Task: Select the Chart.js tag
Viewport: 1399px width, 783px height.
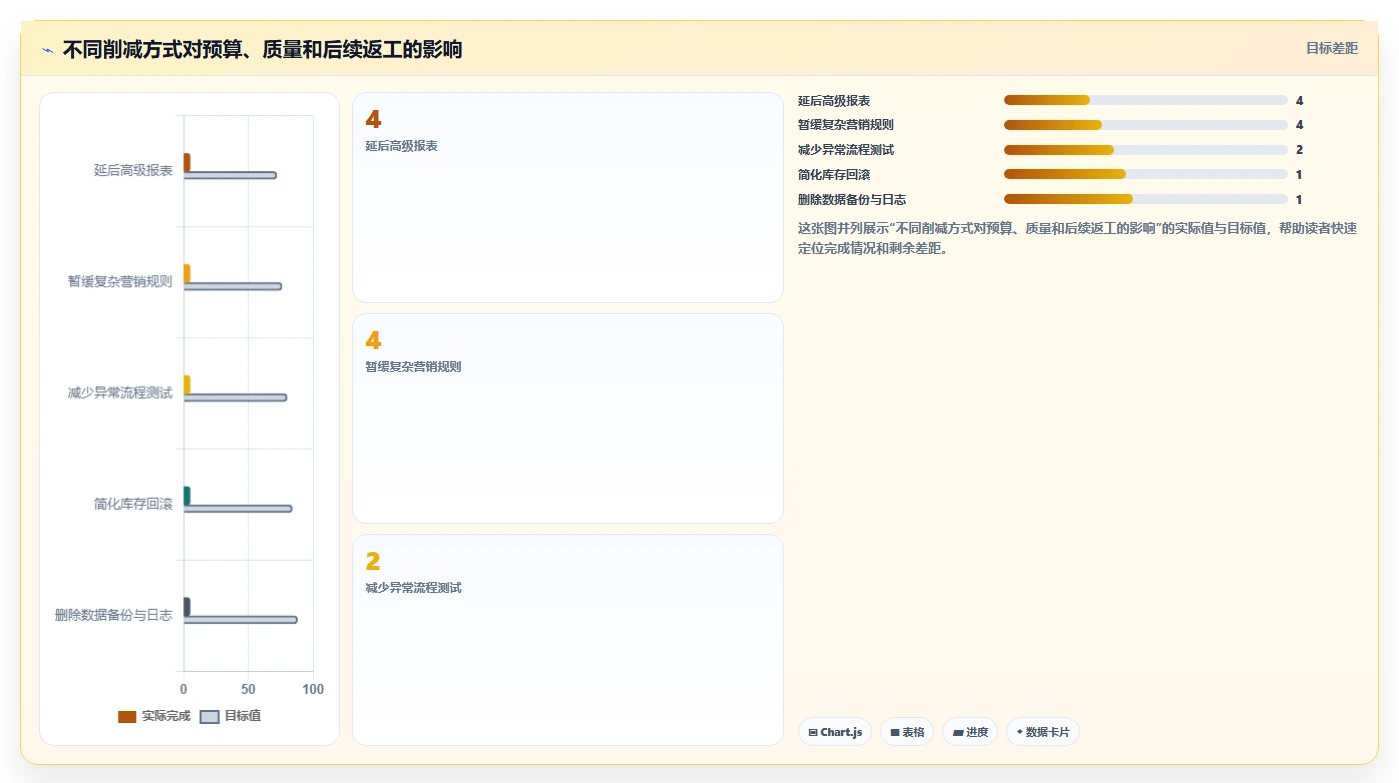Action: 835,732
